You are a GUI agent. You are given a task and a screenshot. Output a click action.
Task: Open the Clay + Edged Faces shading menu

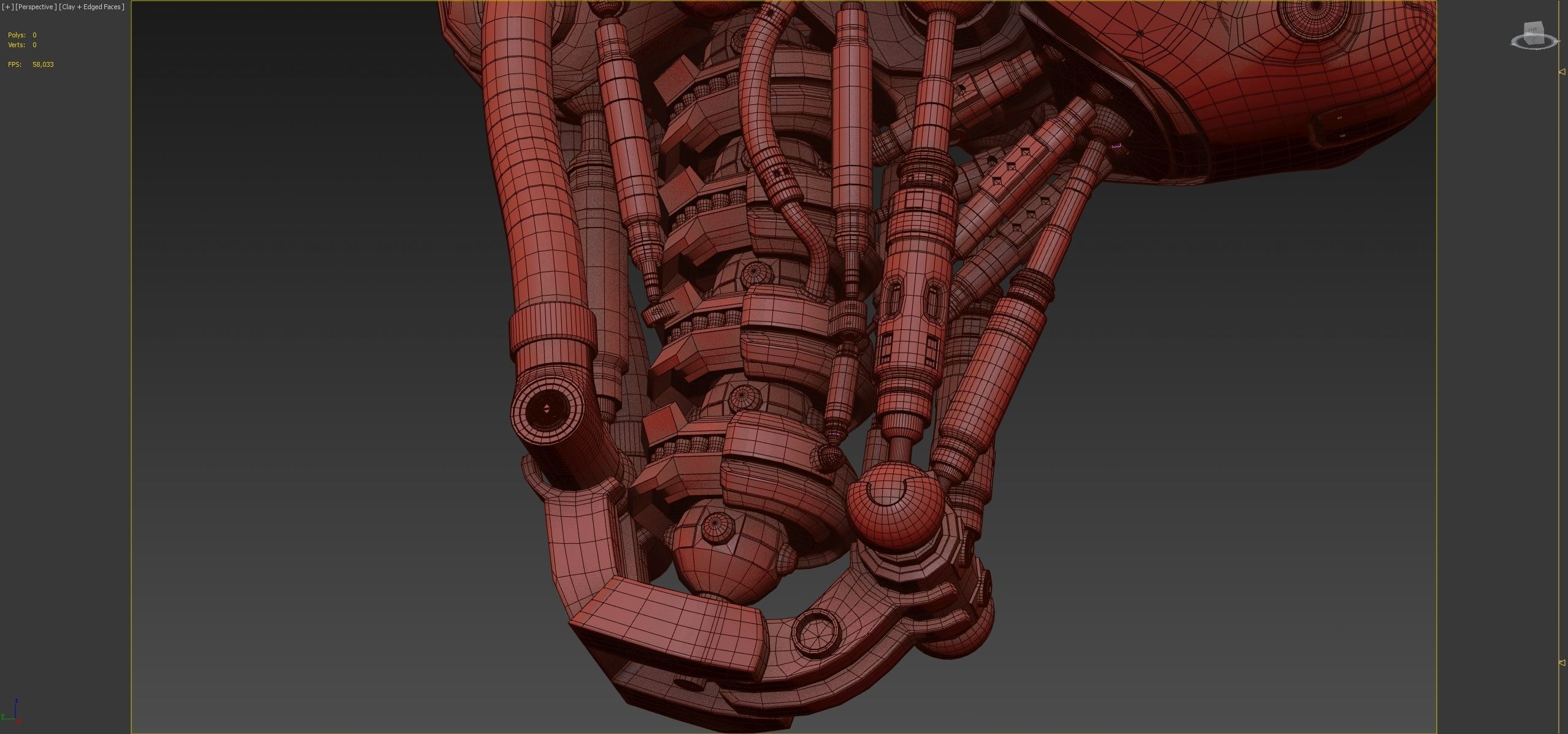pos(91,7)
